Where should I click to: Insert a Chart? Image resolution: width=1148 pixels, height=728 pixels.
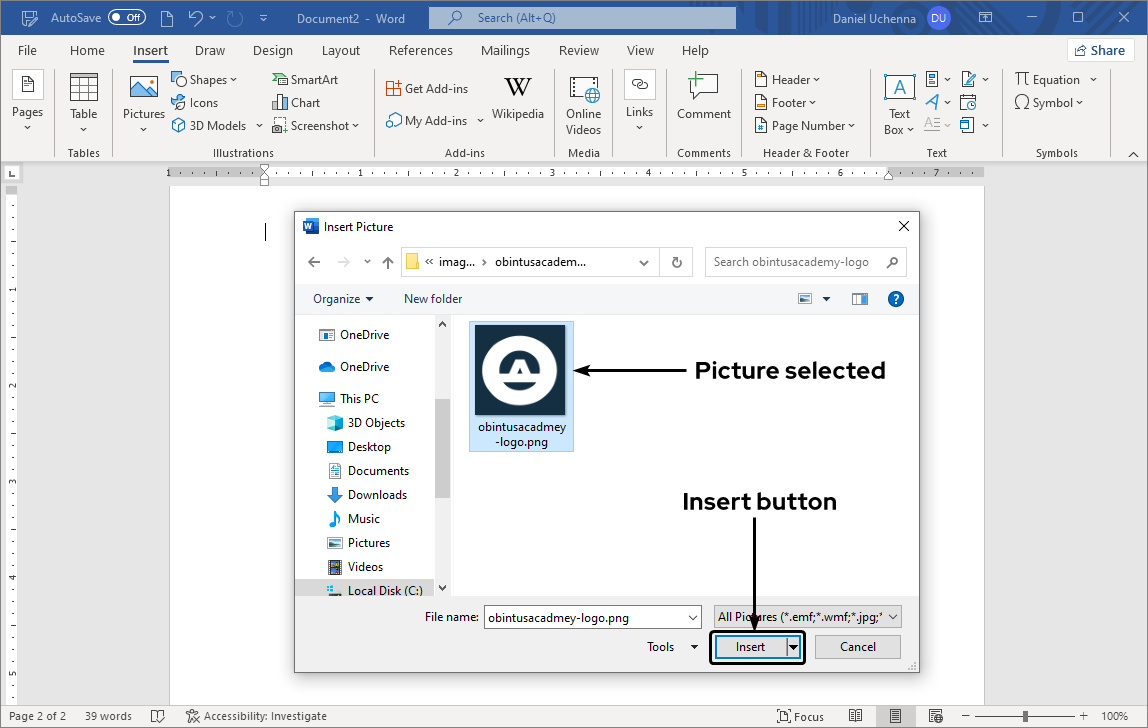coord(295,102)
